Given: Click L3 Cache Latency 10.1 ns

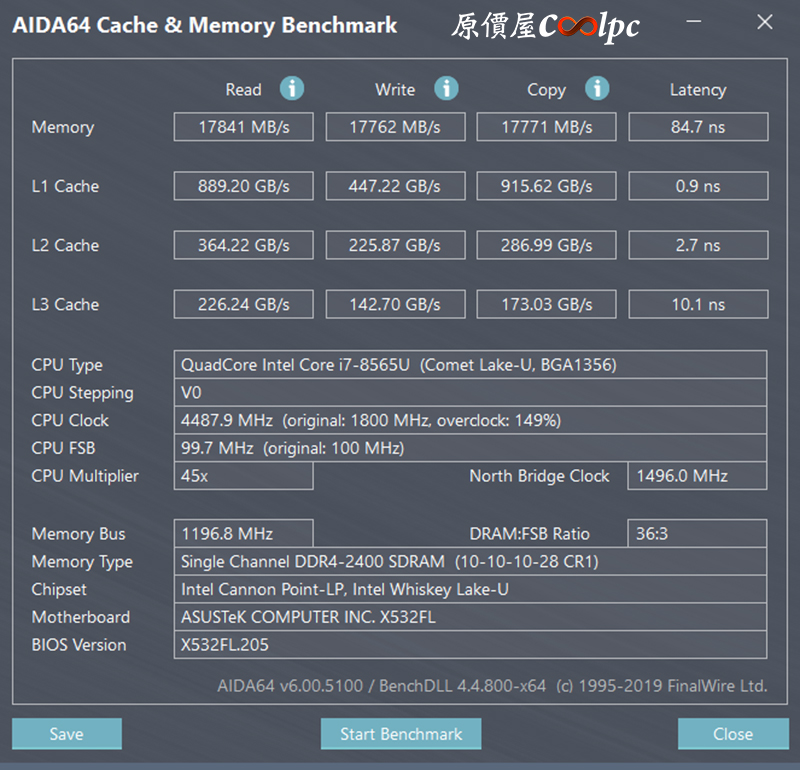Looking at the screenshot, I should [x=698, y=304].
